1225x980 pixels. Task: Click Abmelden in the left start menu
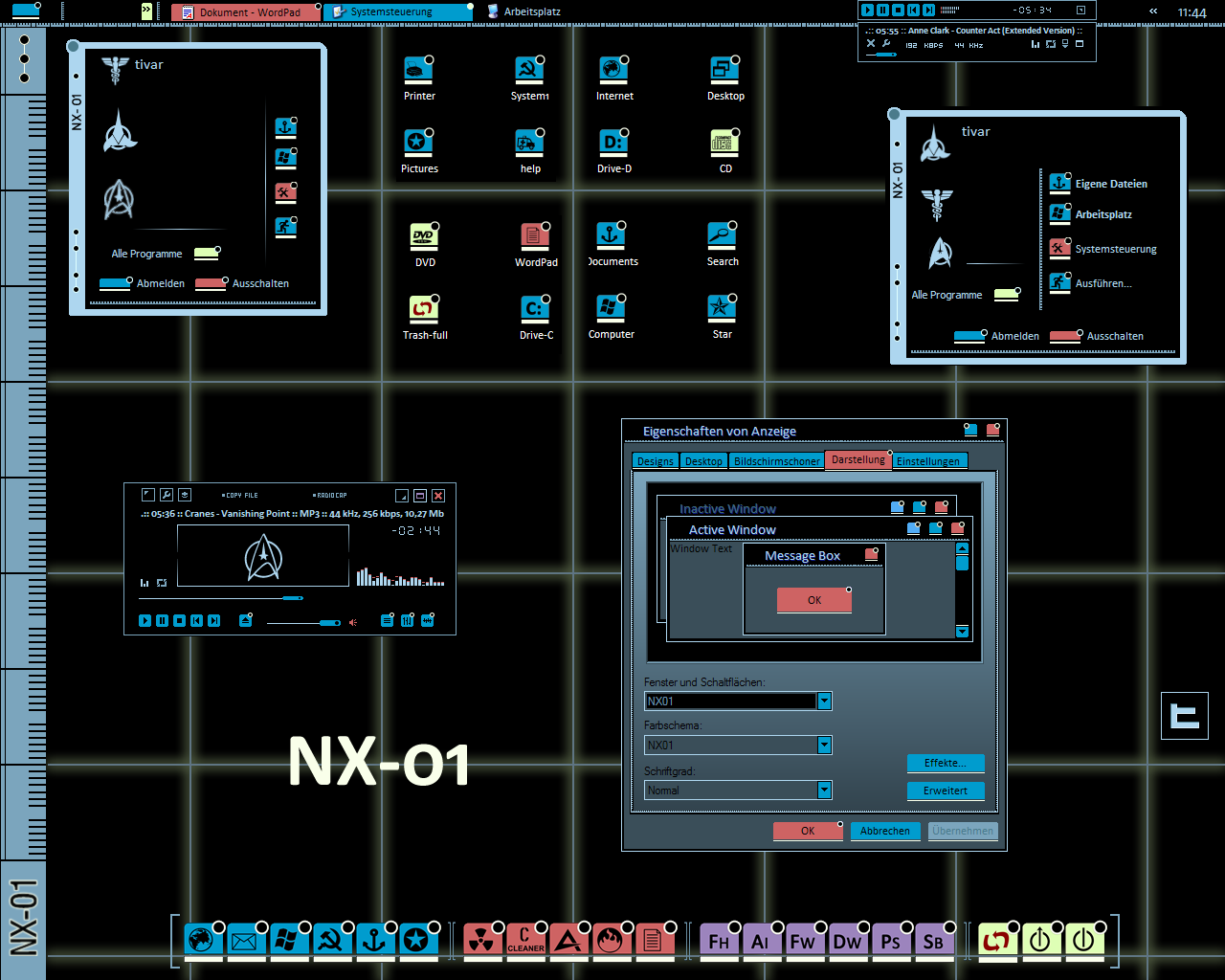[142, 283]
